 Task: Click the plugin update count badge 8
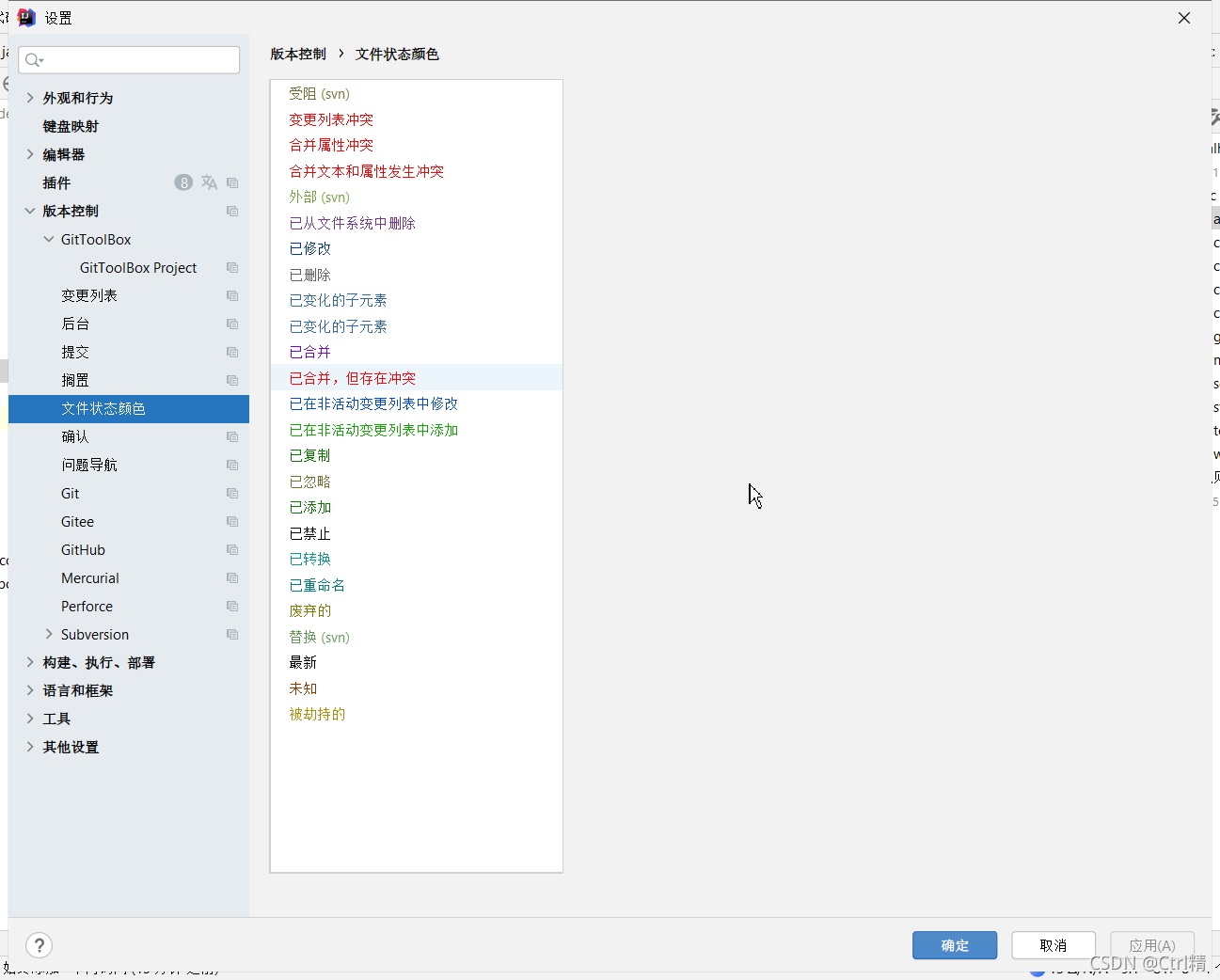click(x=183, y=182)
